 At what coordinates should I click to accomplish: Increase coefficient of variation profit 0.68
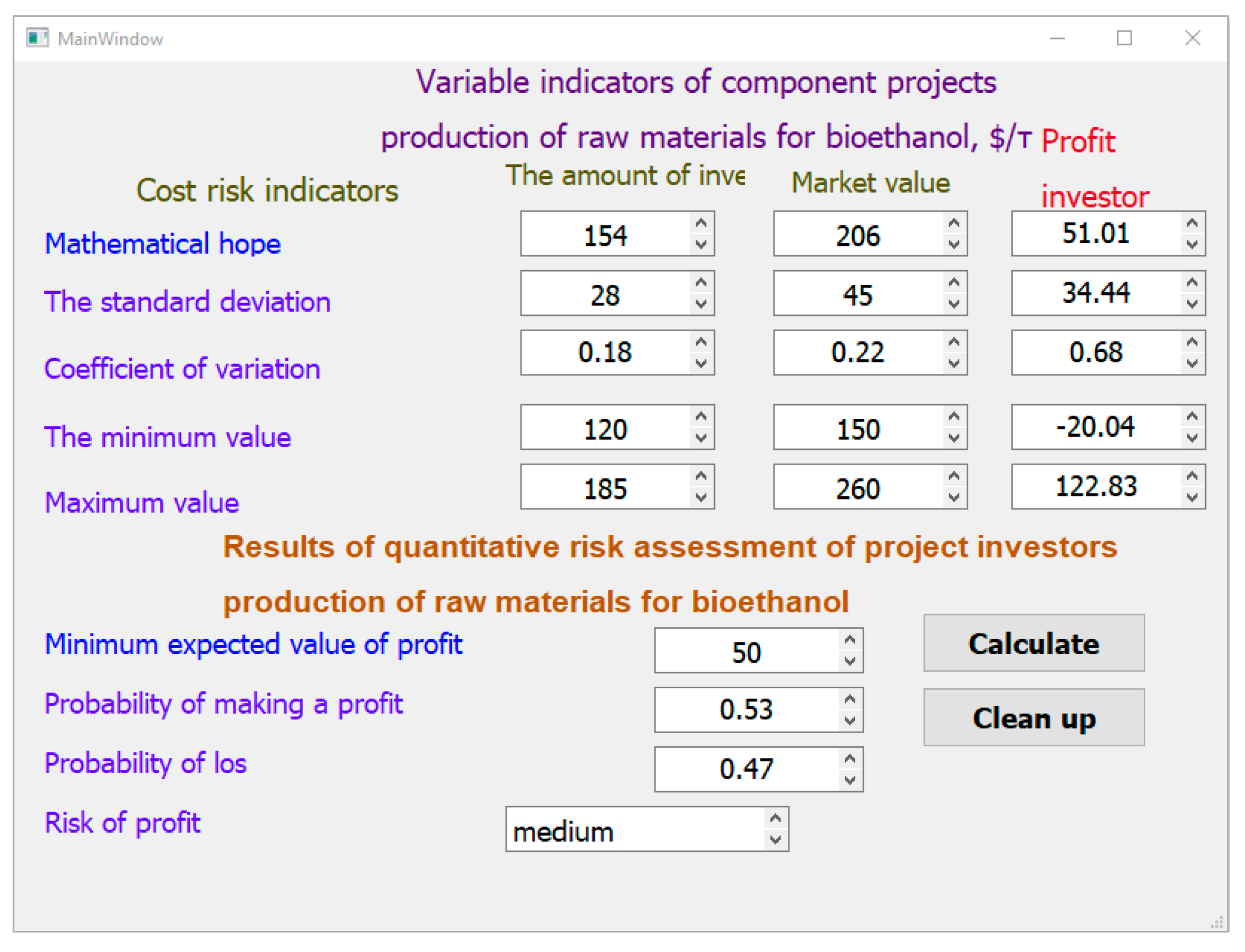tap(1193, 342)
